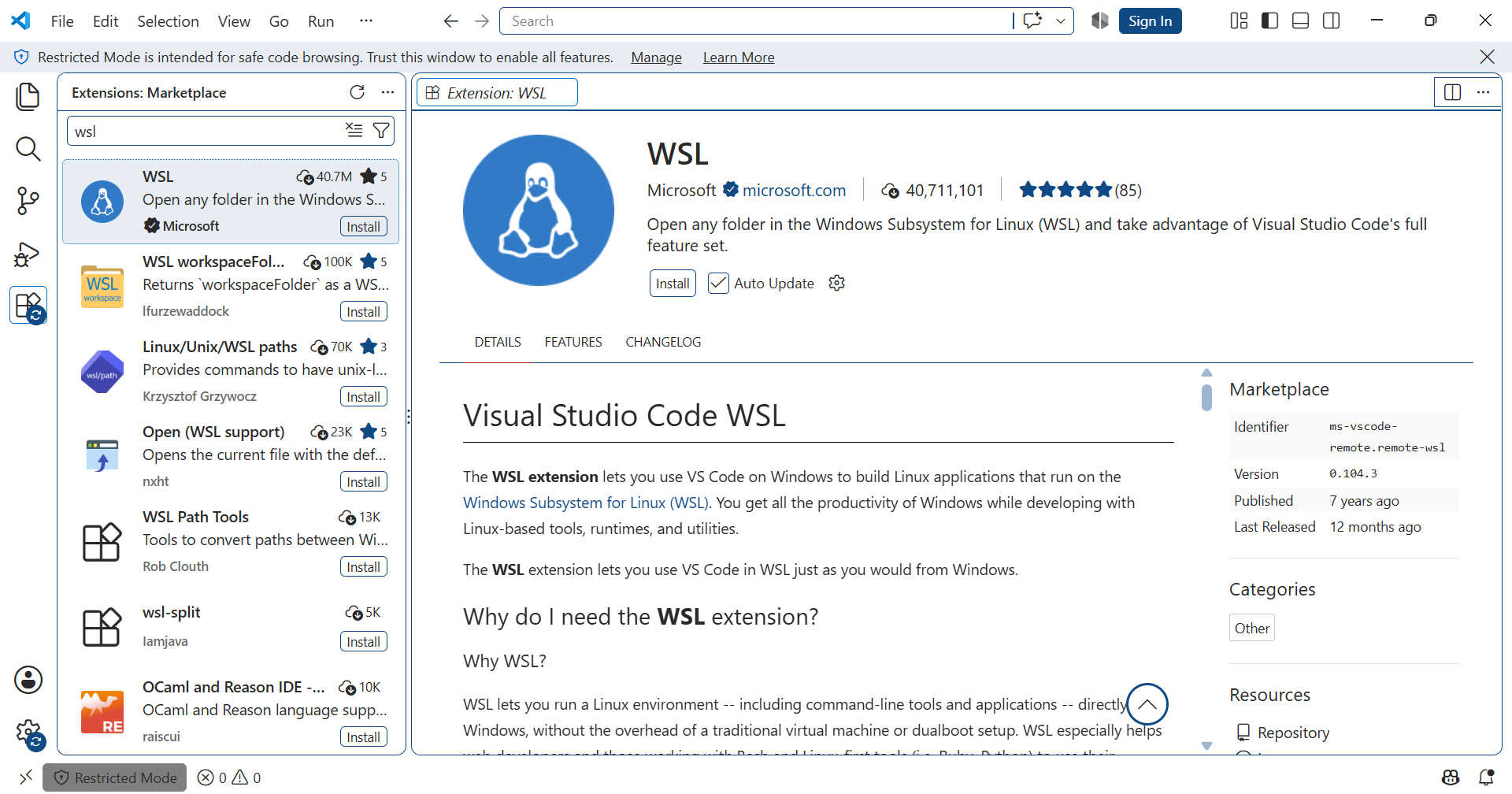The image size is (1512, 794).
Task: Open the View menu
Action: tap(234, 21)
